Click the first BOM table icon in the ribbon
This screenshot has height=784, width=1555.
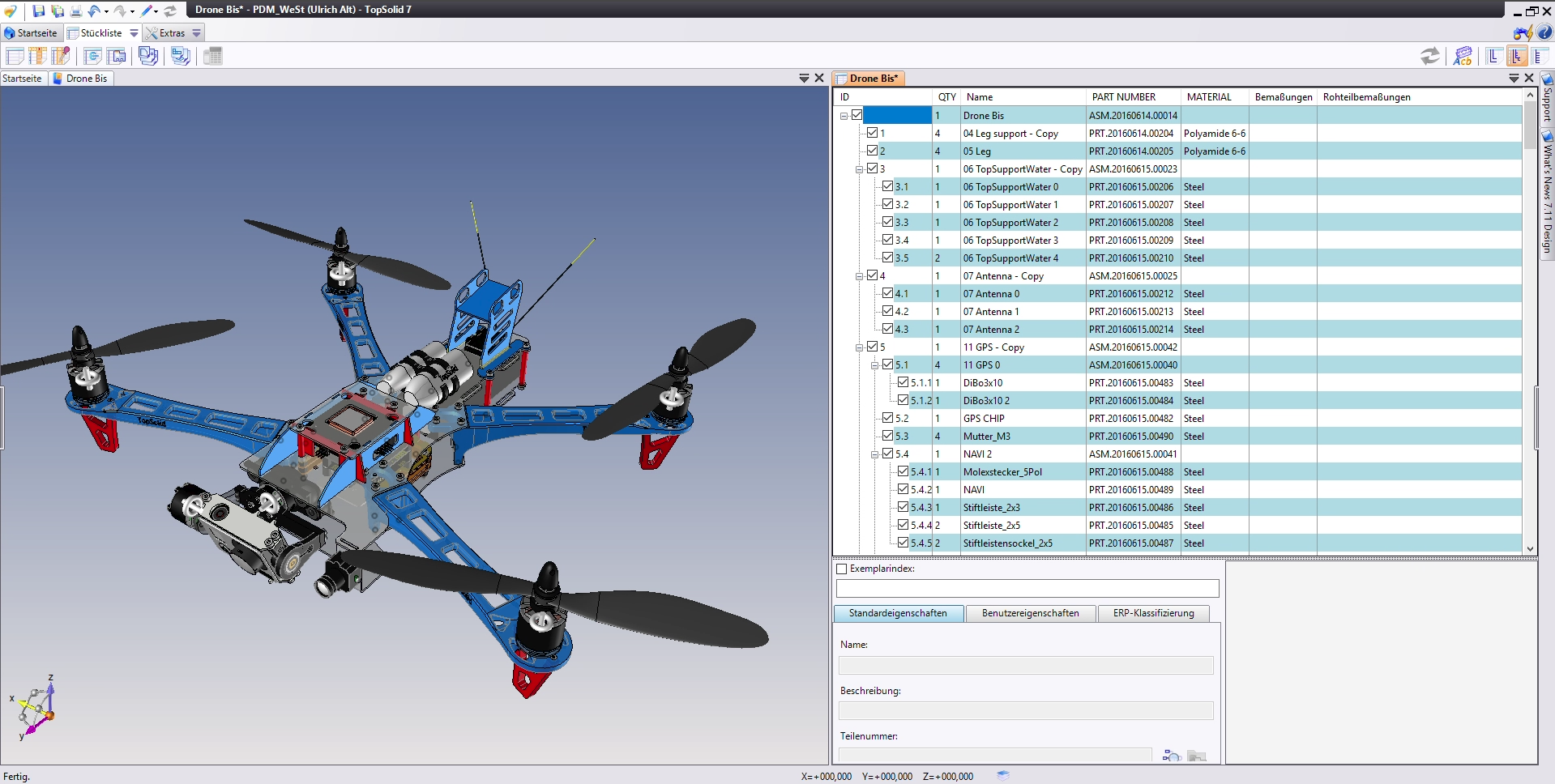[15, 56]
